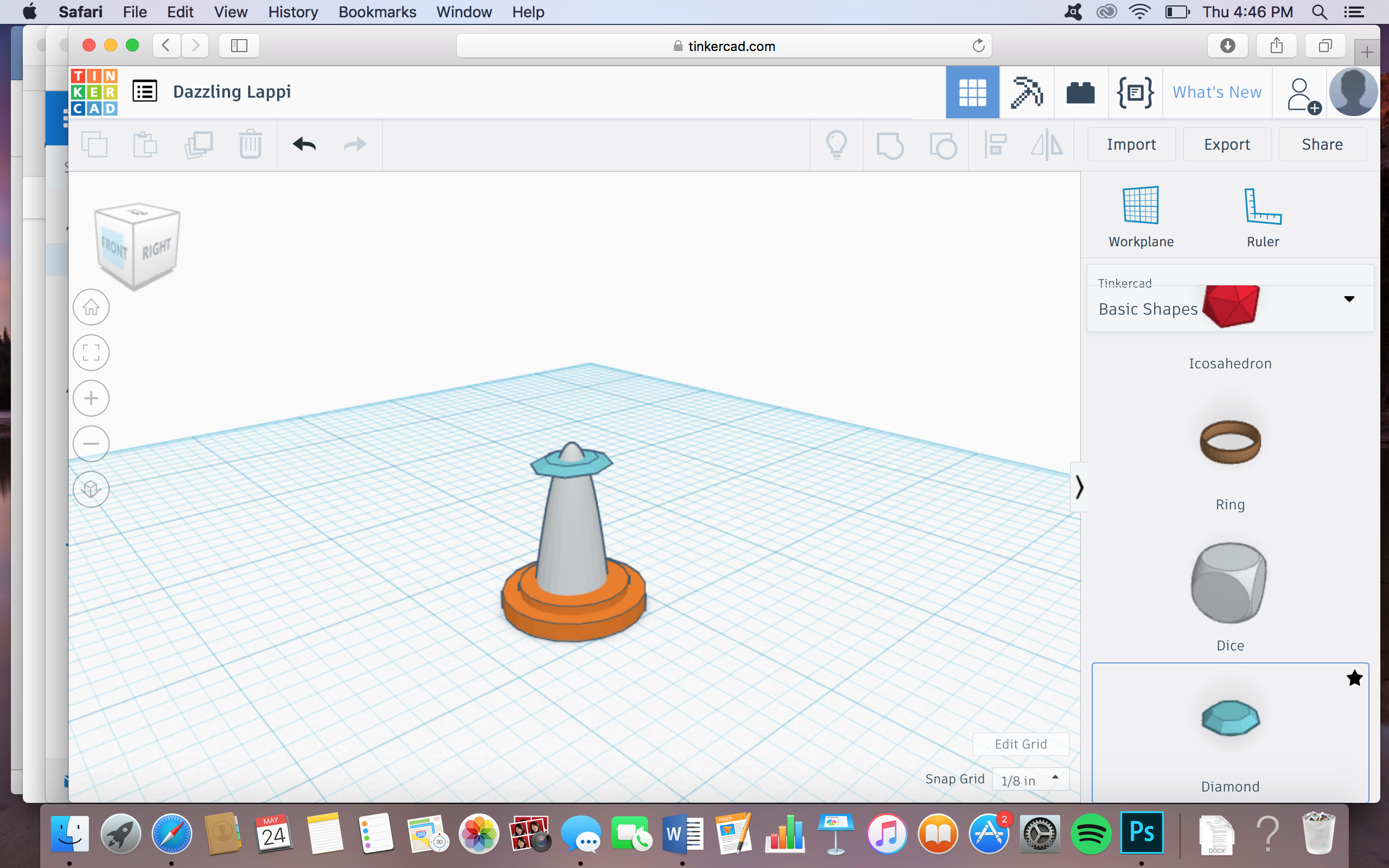Image resolution: width=1389 pixels, height=868 pixels.
Task: Click the RIGHT face of view cube
Action: coord(157,248)
